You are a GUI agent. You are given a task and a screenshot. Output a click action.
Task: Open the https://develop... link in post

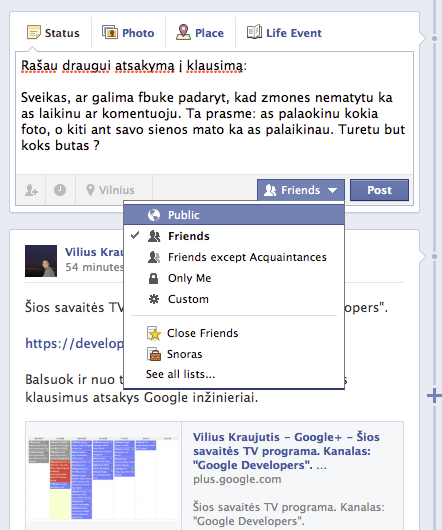pos(74,343)
